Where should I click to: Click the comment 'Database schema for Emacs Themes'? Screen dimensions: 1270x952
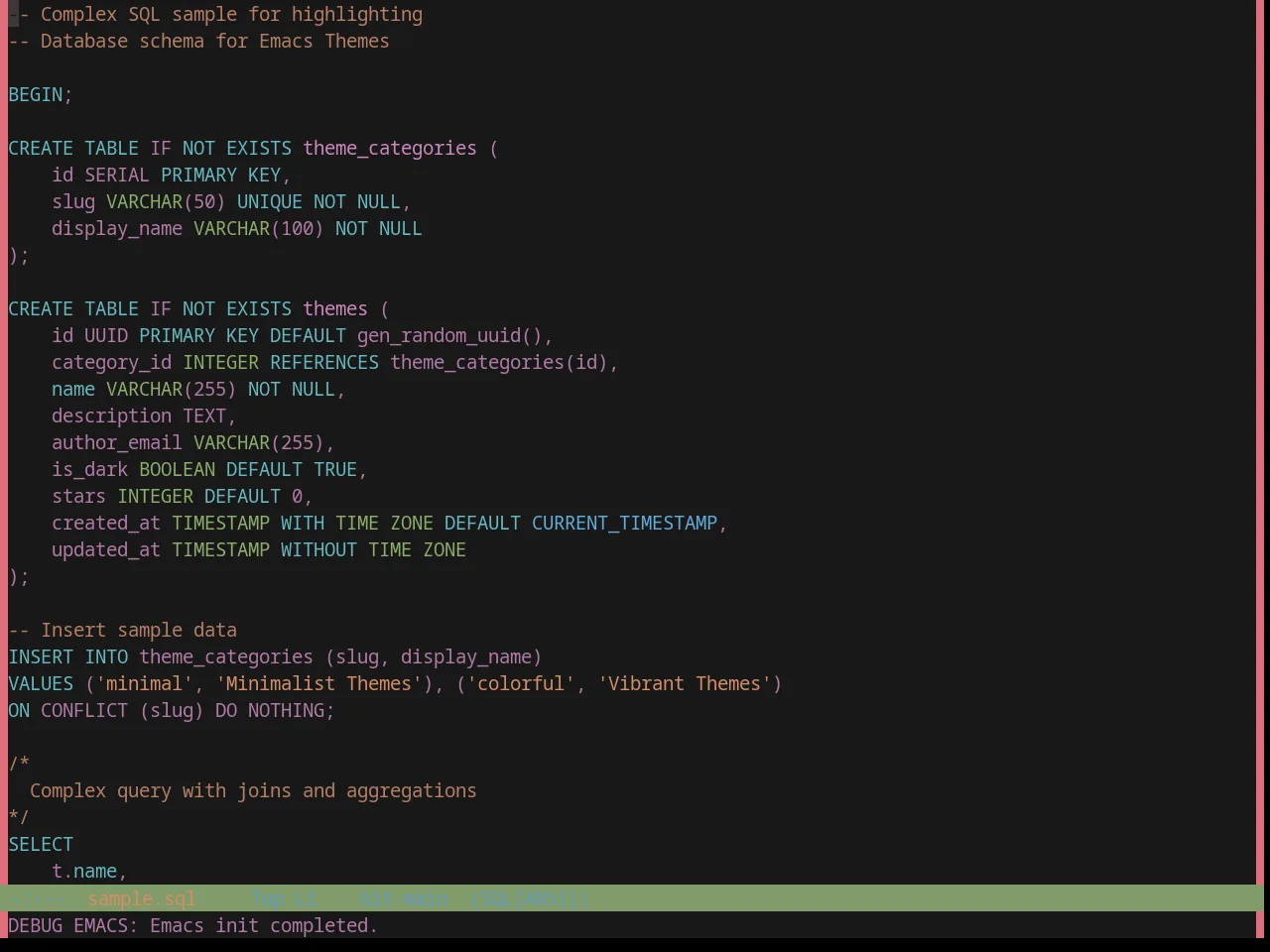(x=214, y=41)
